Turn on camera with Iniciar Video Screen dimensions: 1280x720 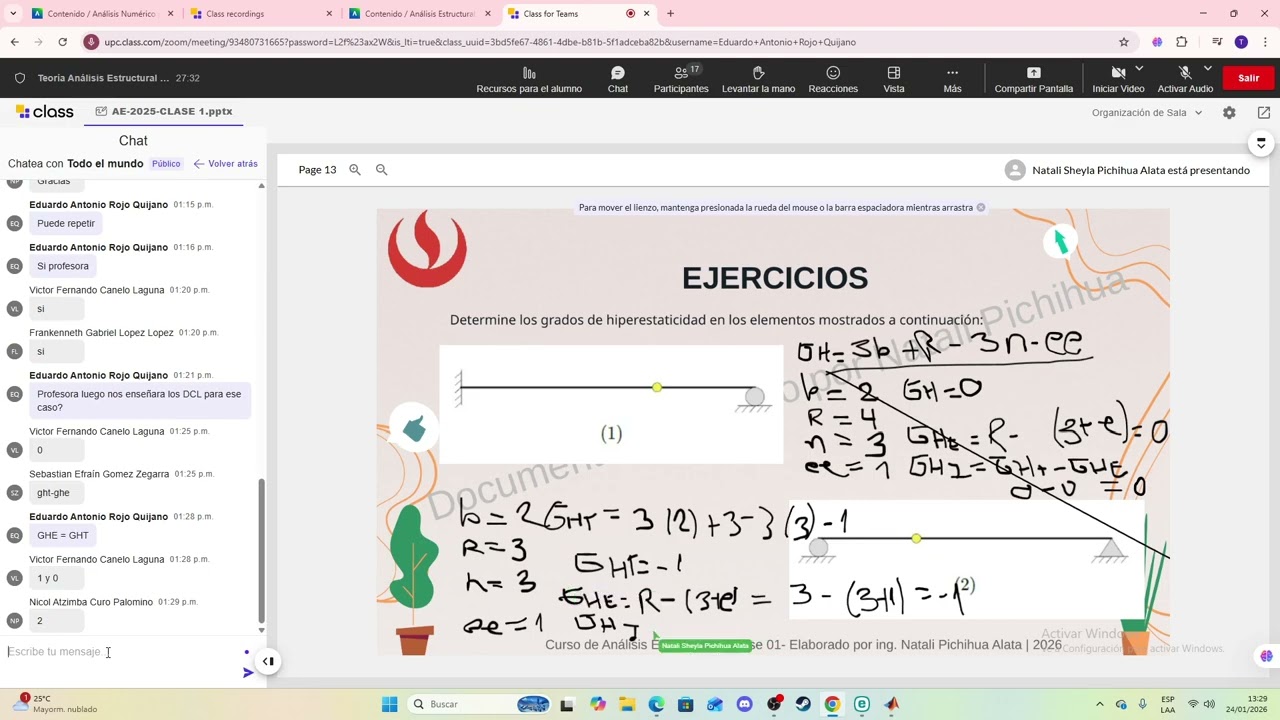coord(1118,80)
